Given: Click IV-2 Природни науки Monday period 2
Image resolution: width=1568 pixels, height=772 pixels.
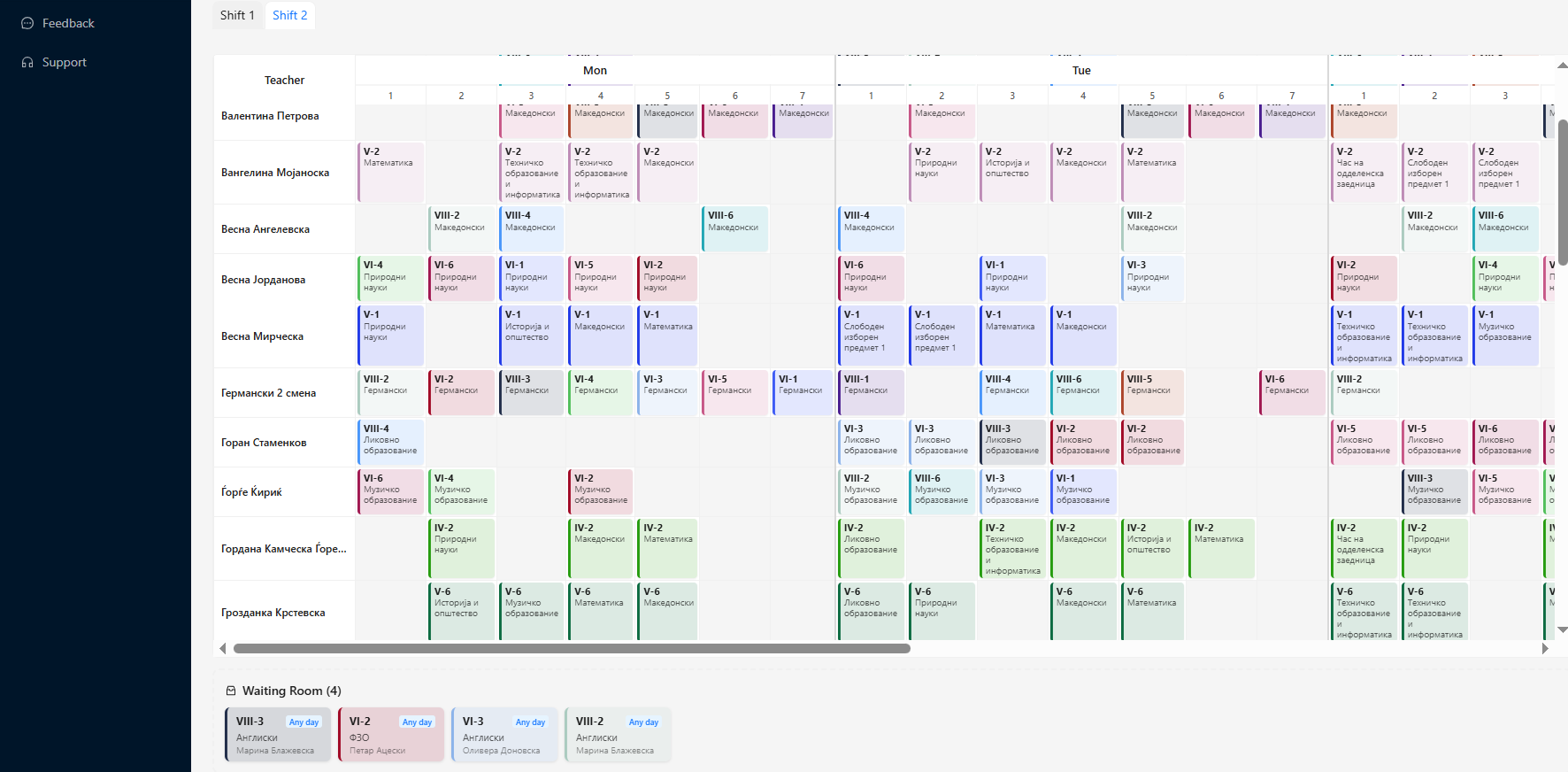Looking at the screenshot, I should [462, 548].
